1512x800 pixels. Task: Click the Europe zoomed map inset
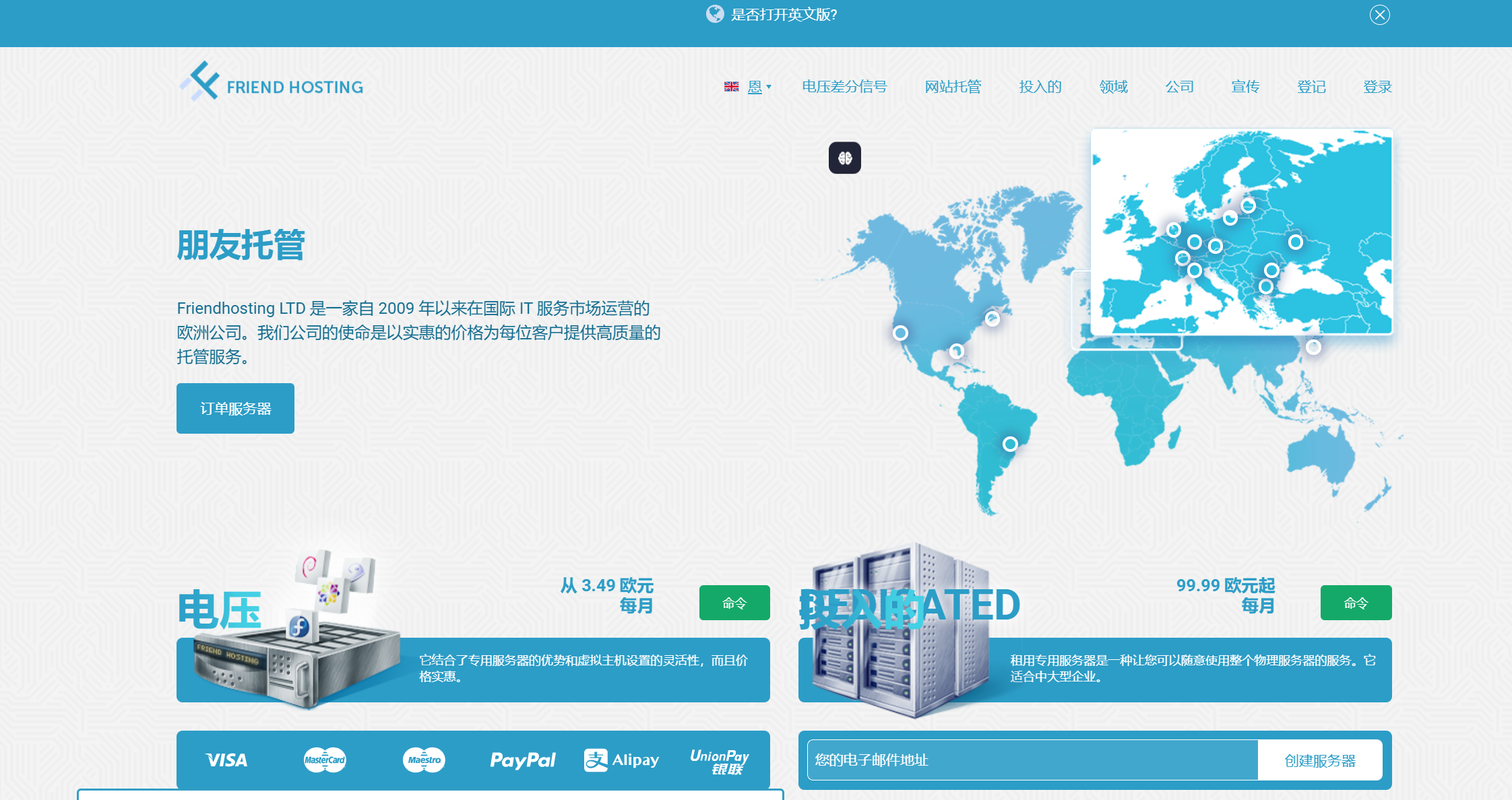[1241, 231]
